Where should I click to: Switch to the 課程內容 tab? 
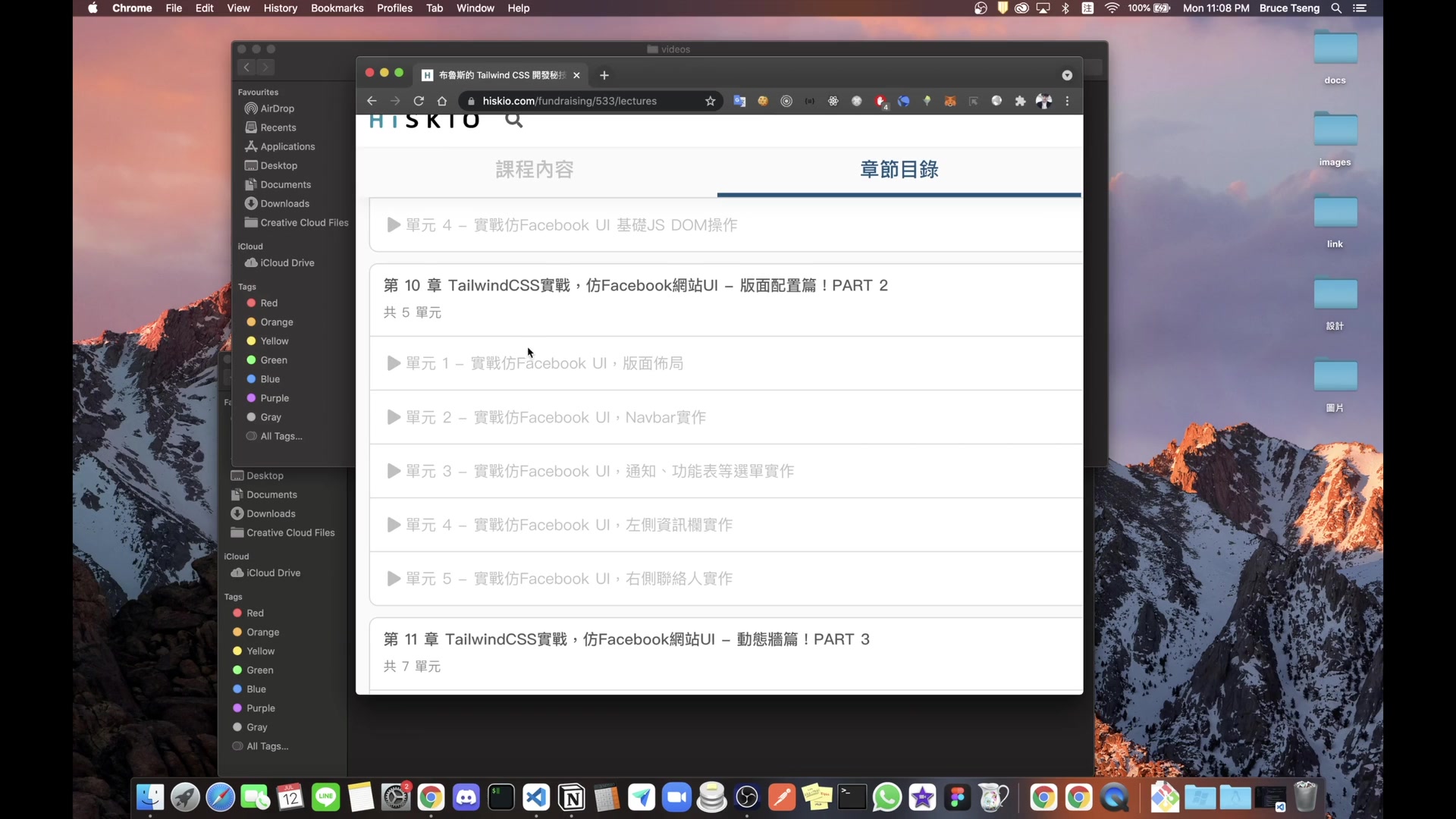click(x=535, y=169)
